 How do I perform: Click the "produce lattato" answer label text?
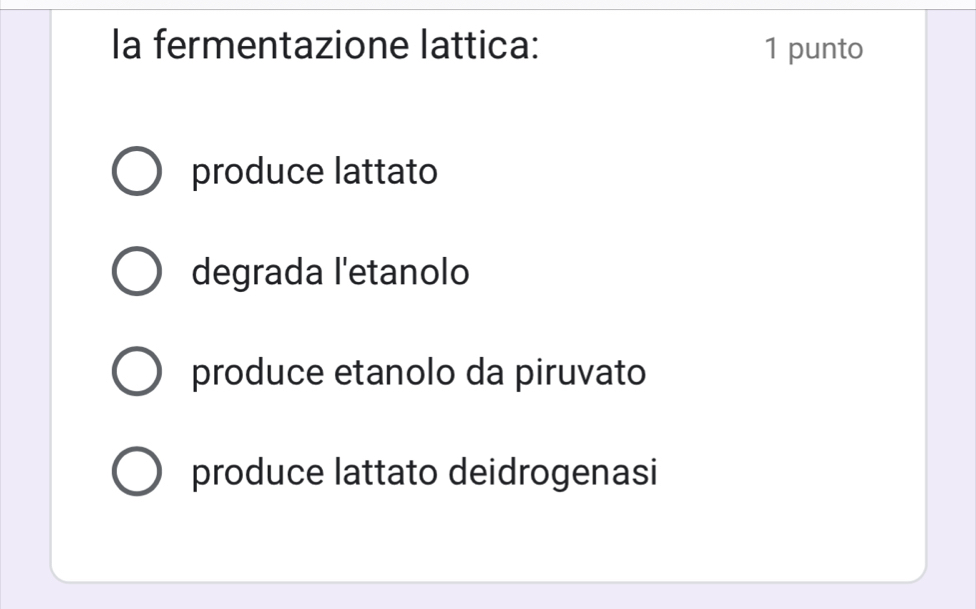click(x=315, y=172)
